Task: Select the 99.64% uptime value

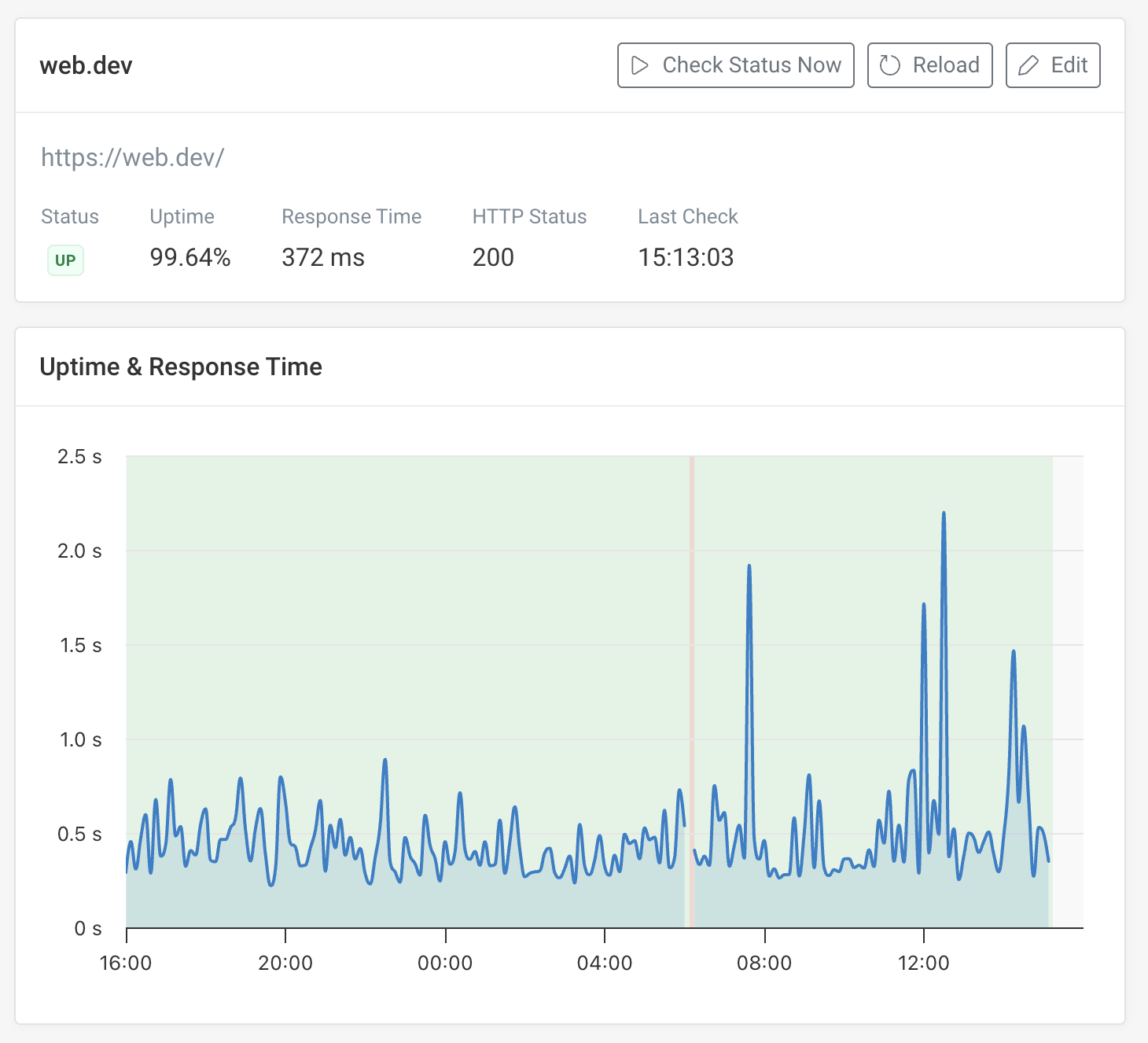Action: (x=190, y=257)
